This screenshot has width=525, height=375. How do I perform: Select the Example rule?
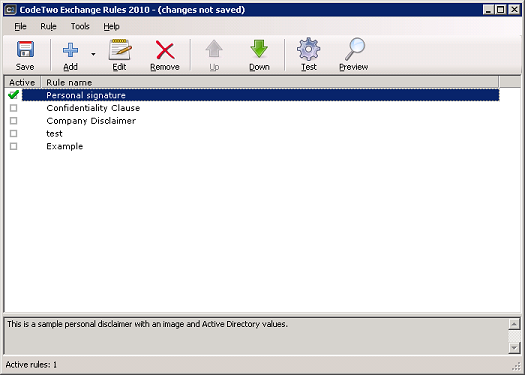coord(65,146)
